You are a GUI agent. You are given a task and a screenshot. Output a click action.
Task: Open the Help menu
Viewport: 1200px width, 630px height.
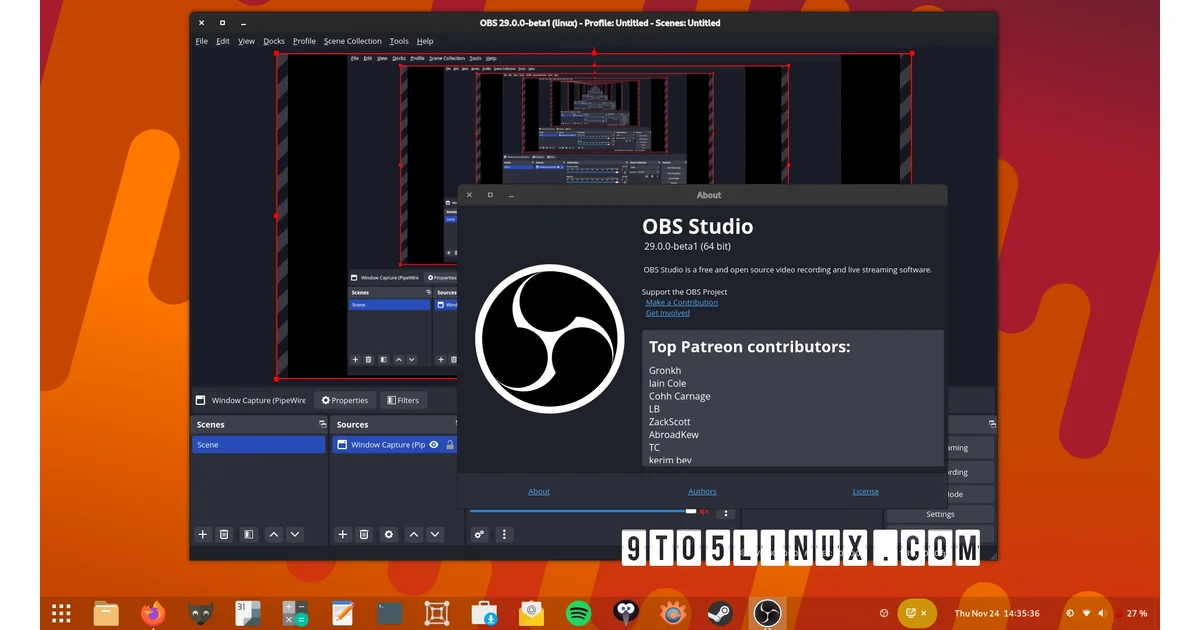pyautogui.click(x=425, y=41)
